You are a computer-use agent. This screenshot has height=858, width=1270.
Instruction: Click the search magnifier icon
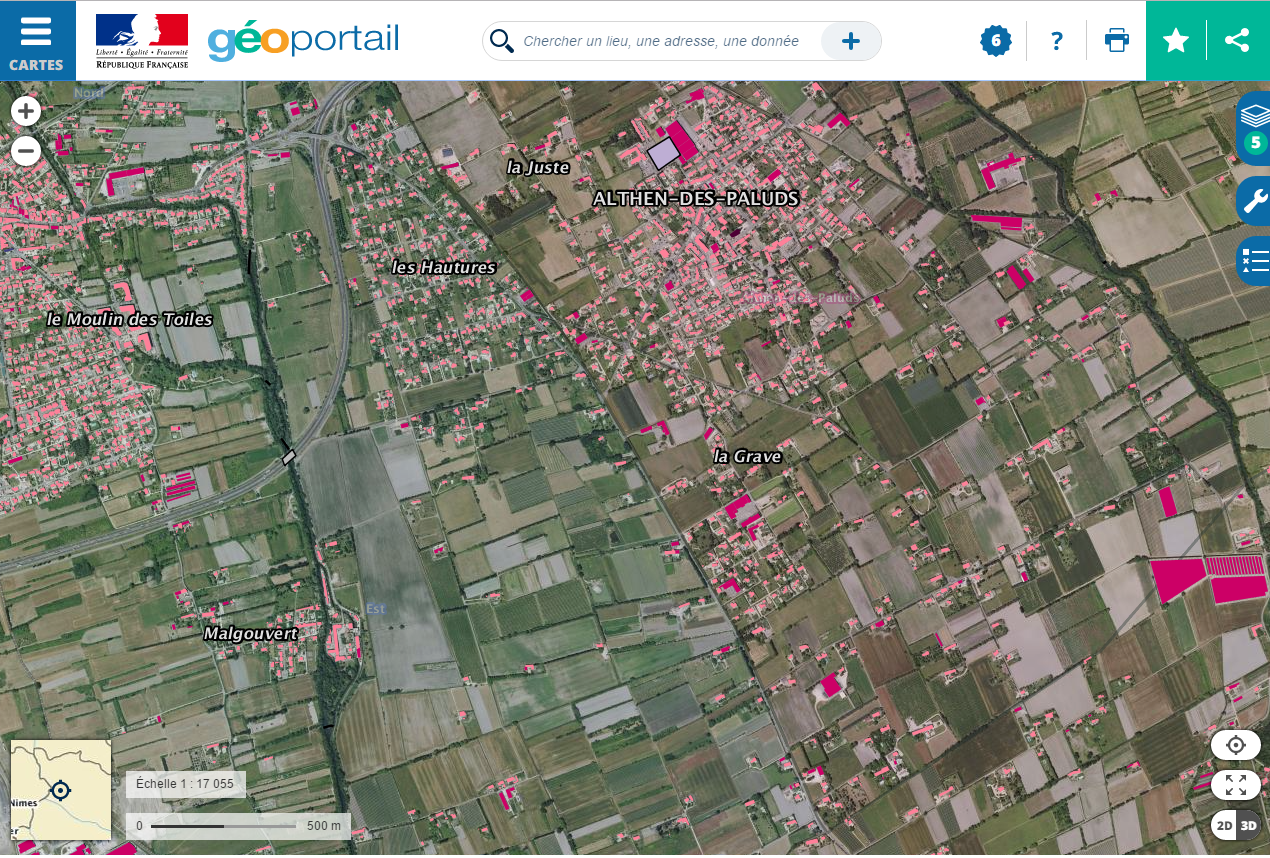[502, 41]
